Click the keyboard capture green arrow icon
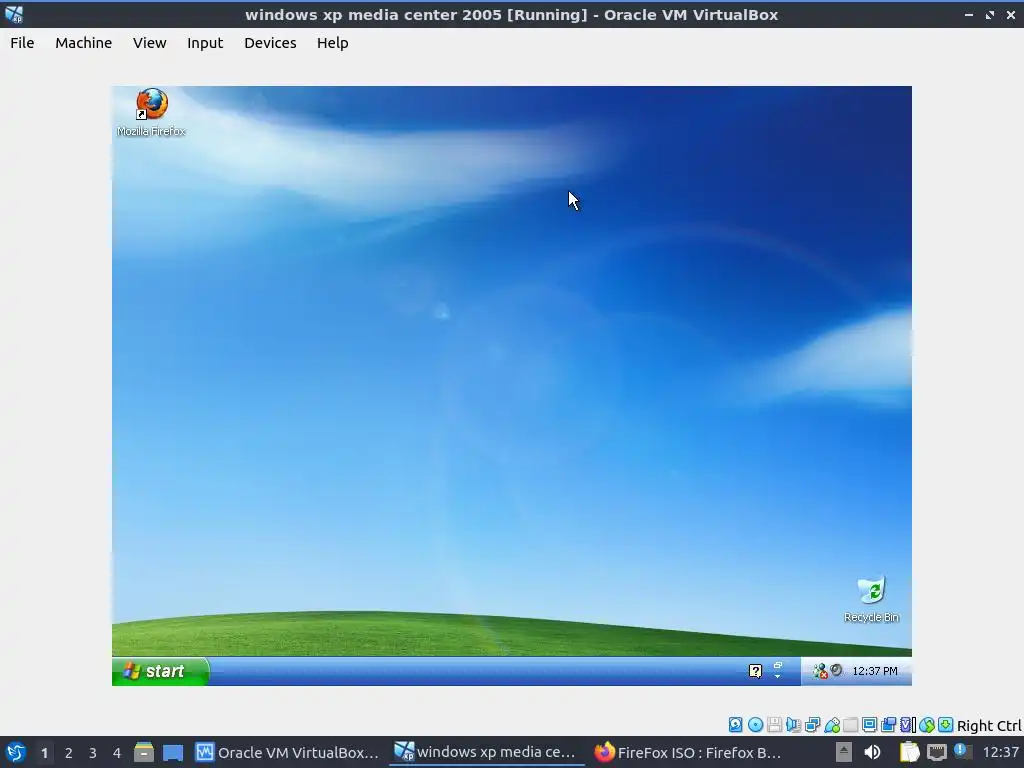Screen dimensions: 1024x768 point(946,725)
